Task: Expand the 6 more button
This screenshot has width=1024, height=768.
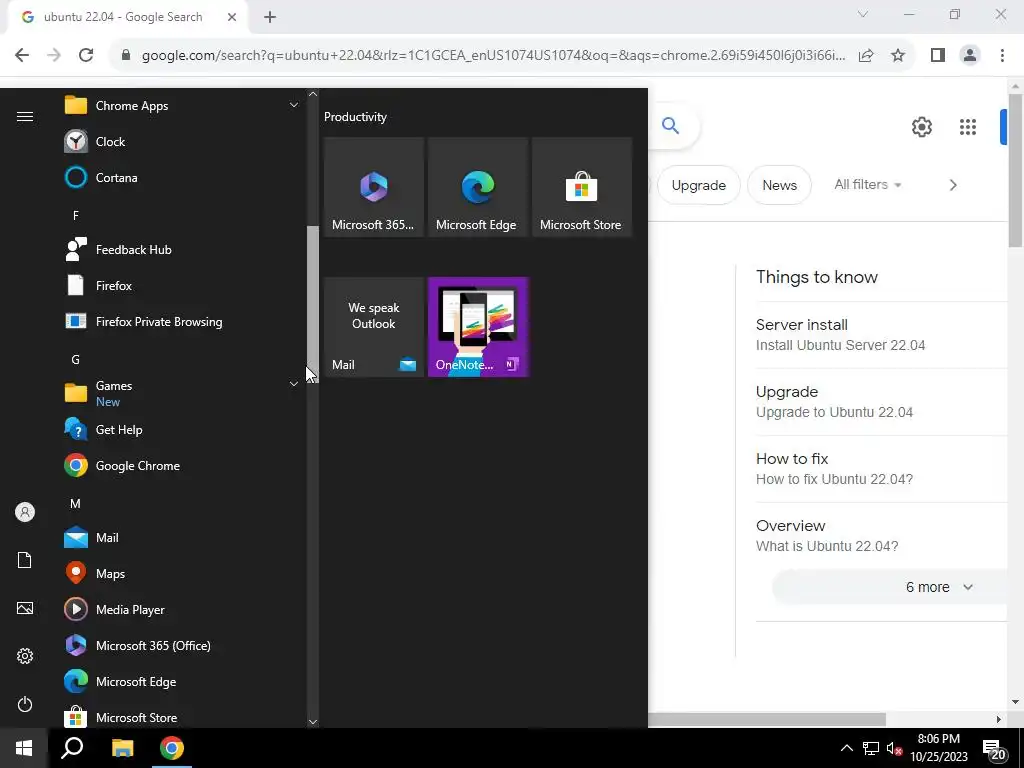Action: 890,587
